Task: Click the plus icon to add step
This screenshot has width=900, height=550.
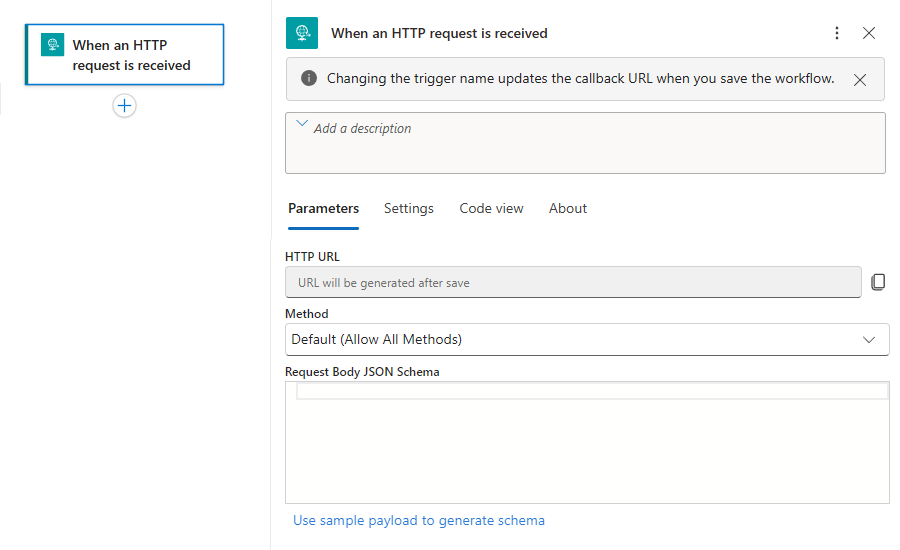Action: tap(124, 105)
